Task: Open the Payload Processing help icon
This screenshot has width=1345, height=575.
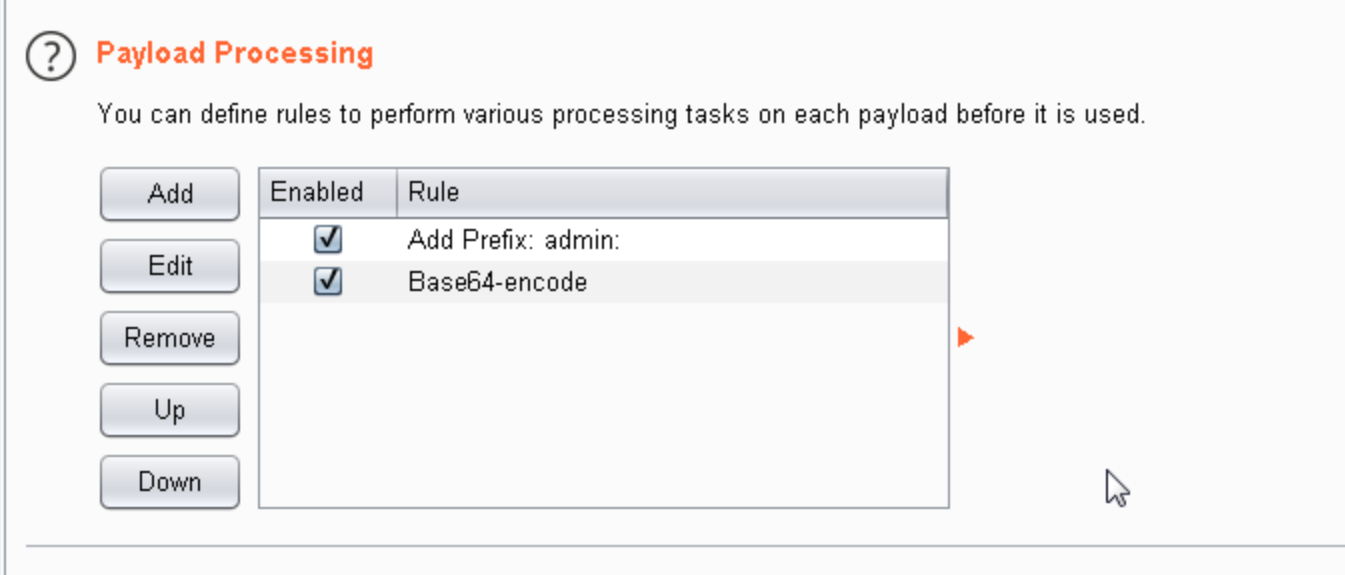Action: [x=51, y=57]
